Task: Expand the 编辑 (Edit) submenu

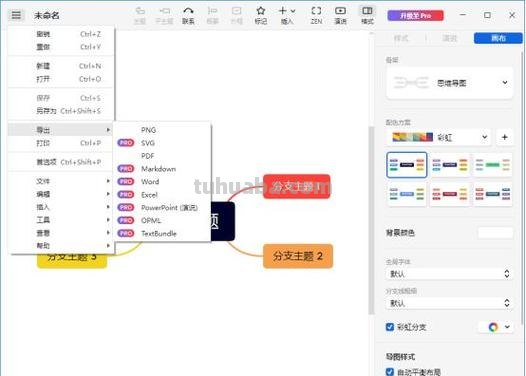Action: click(x=61, y=194)
